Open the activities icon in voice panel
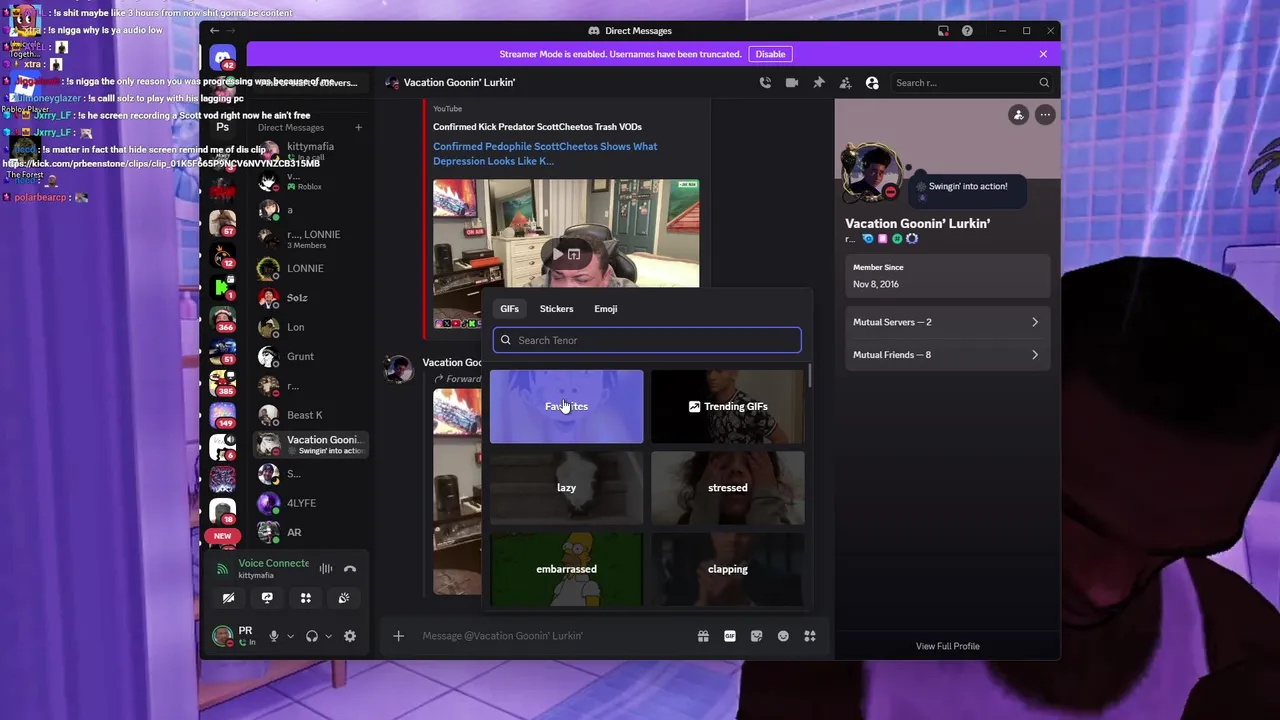Image resolution: width=1280 pixels, height=720 pixels. [306, 598]
